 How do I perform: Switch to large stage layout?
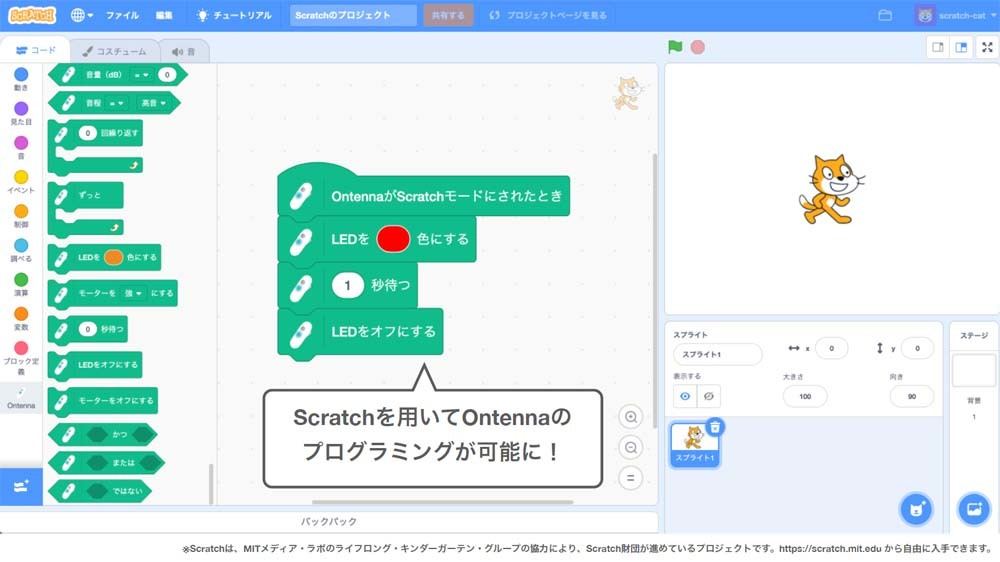[961, 47]
